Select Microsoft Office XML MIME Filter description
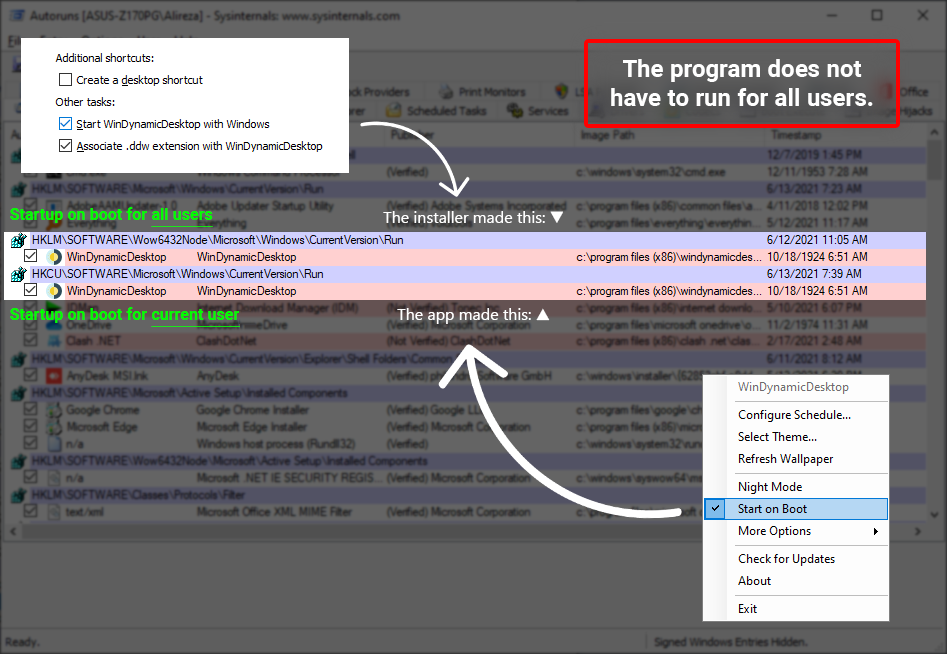 click(274, 512)
